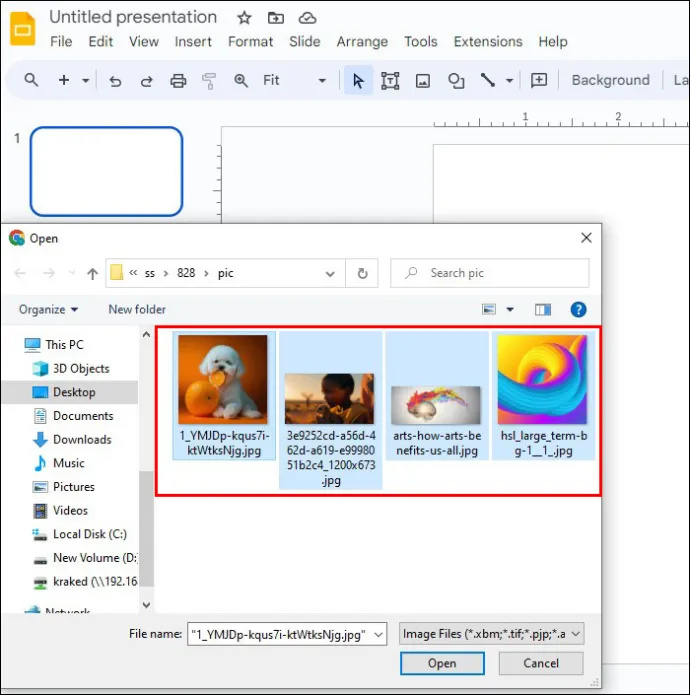Select the Paint format tool
Viewport: 690px width, 695px height.
click(x=209, y=81)
